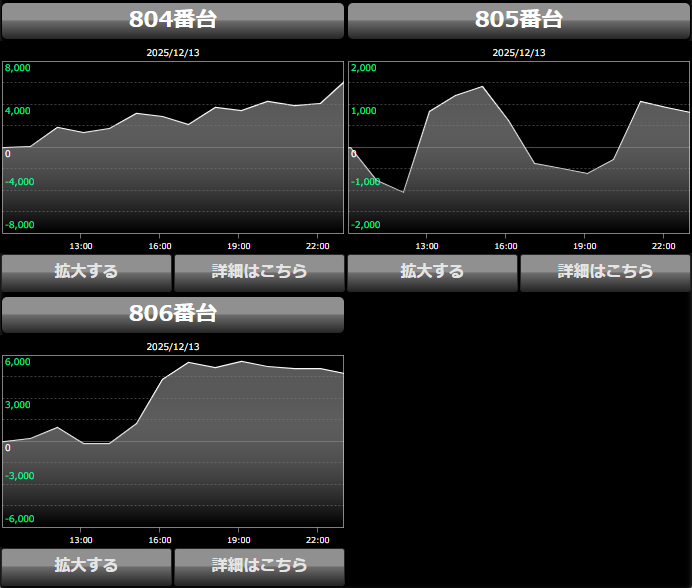Select the 2025/12/13 date above 805 graph

pos(519,53)
